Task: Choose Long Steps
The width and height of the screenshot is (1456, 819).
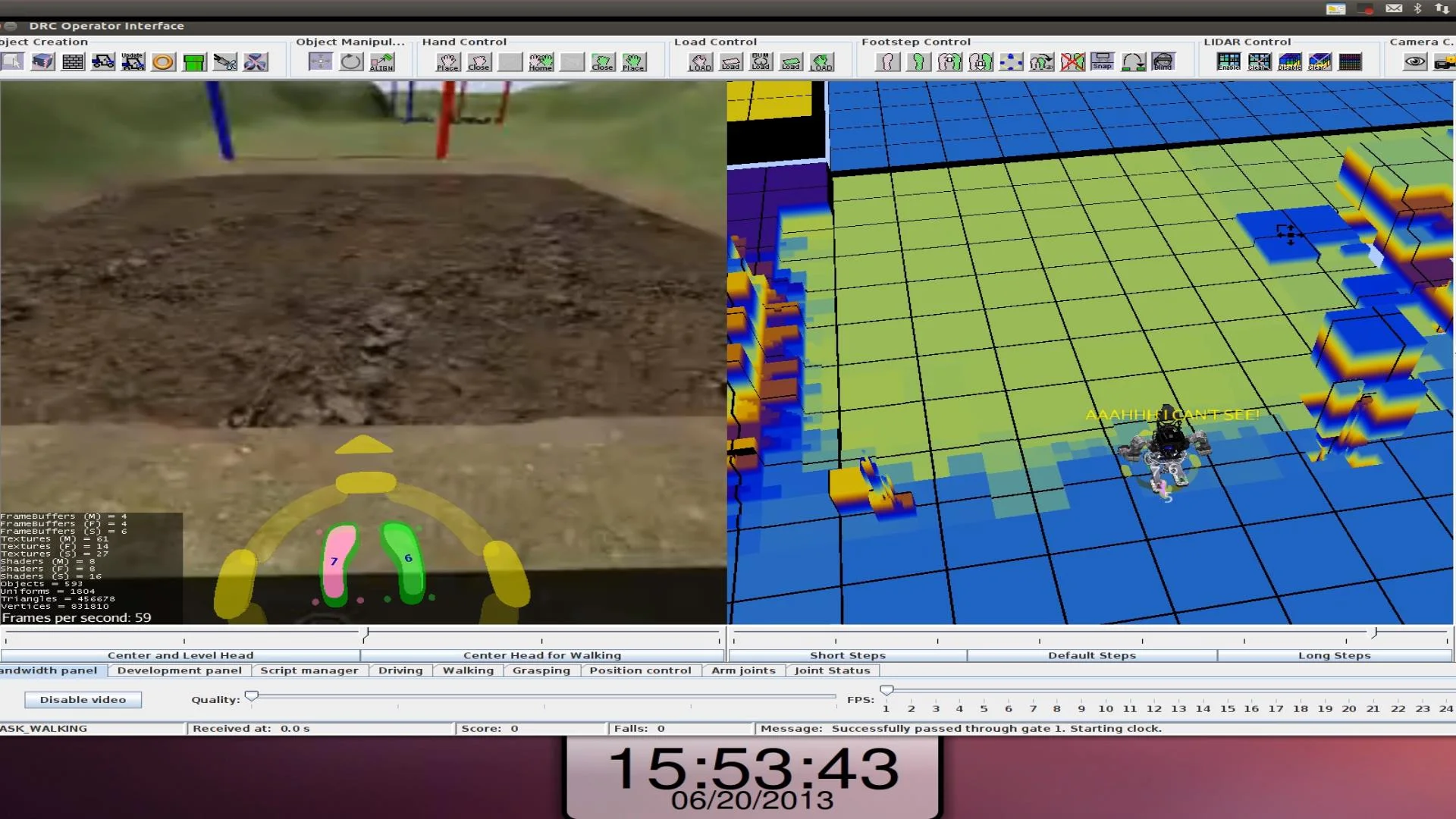Action: (1335, 655)
